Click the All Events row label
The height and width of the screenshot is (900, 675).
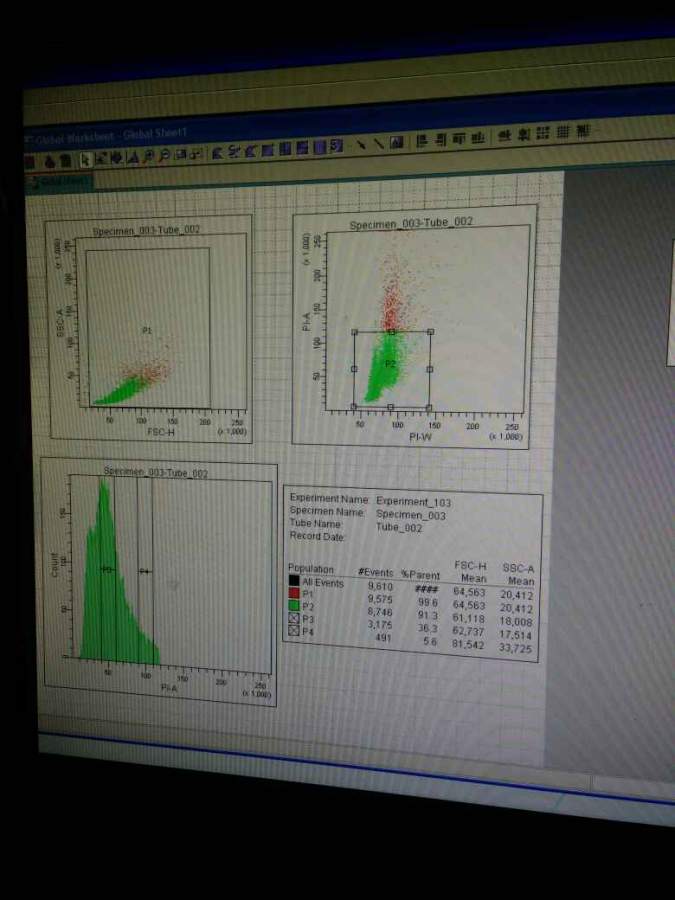(x=323, y=583)
